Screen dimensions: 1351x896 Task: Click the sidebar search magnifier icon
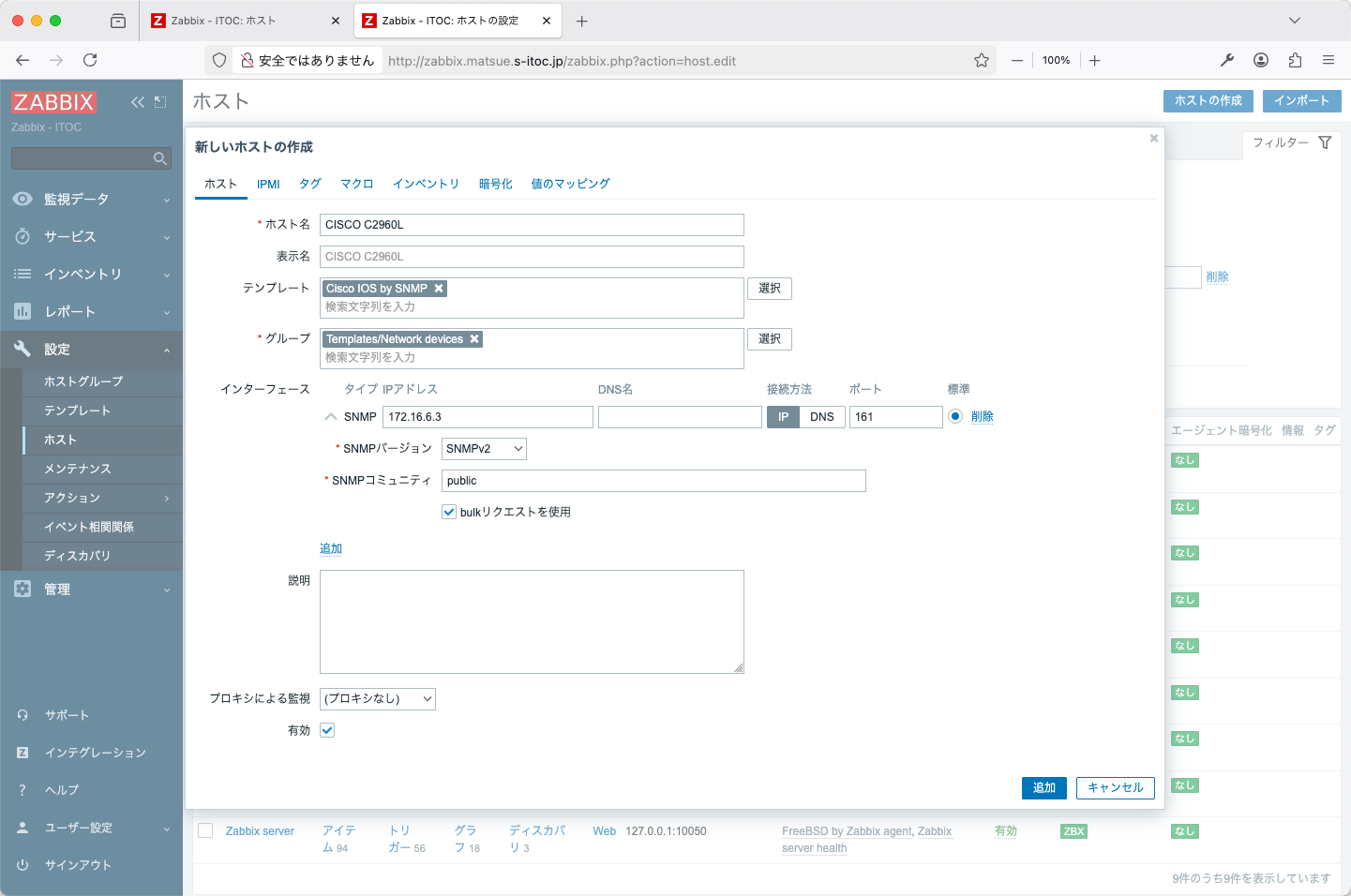pyautogui.click(x=160, y=158)
